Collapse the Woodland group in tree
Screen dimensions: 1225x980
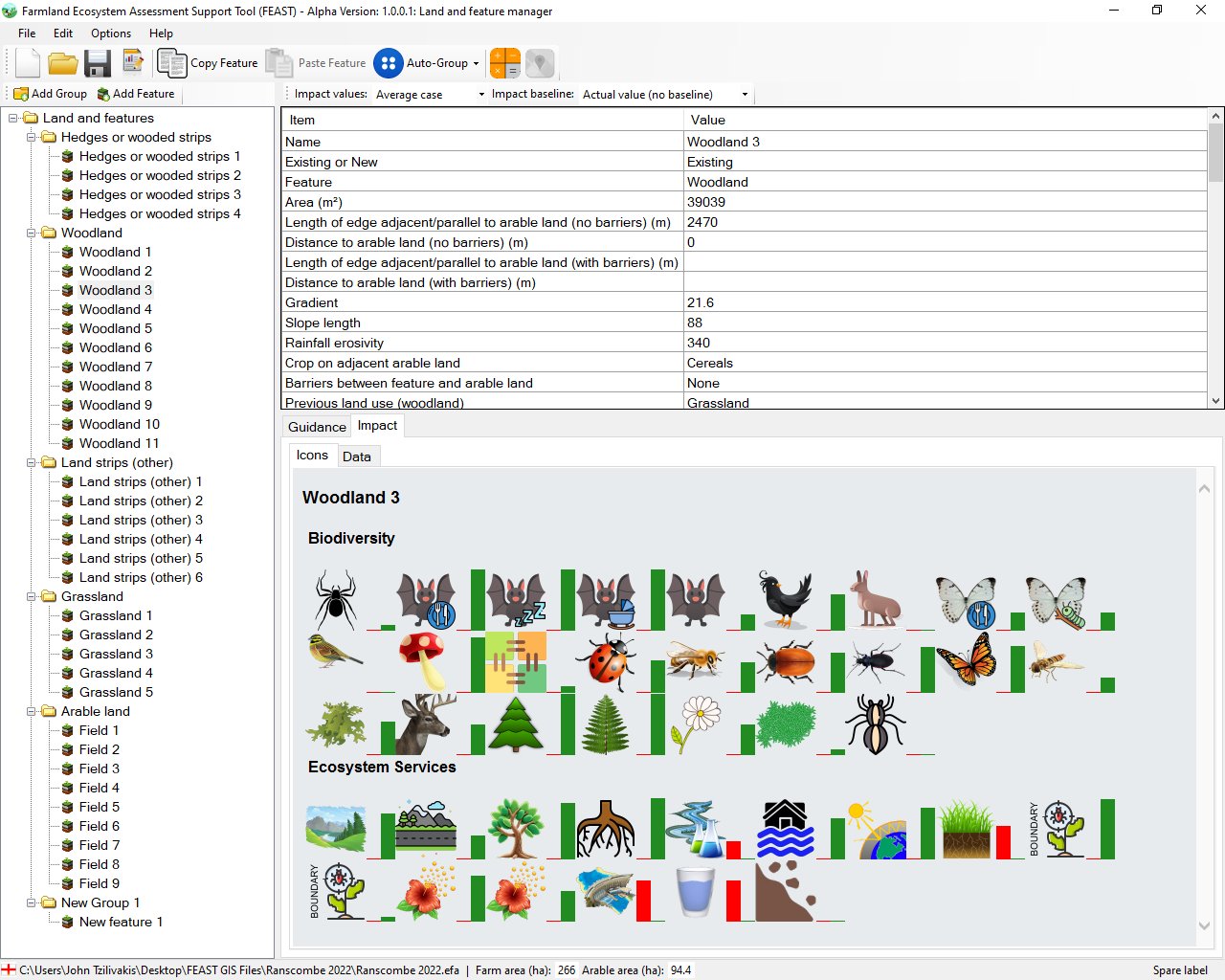[x=32, y=233]
